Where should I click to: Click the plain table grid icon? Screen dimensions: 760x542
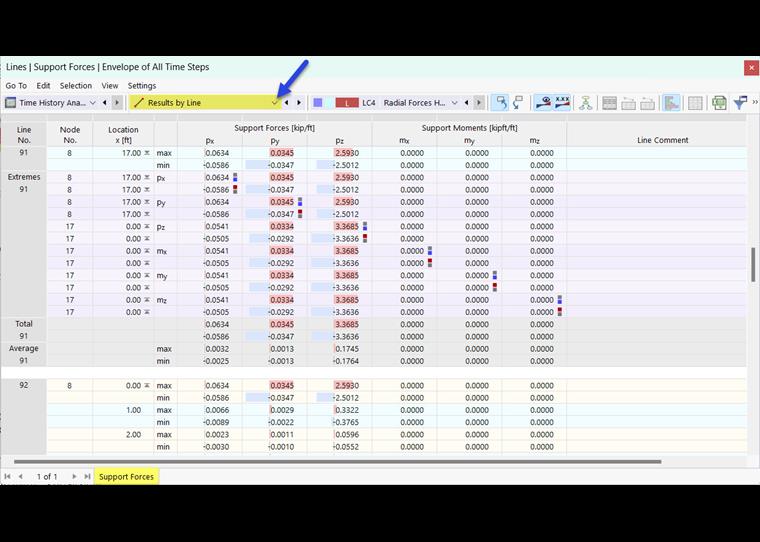pyautogui.click(x=695, y=103)
